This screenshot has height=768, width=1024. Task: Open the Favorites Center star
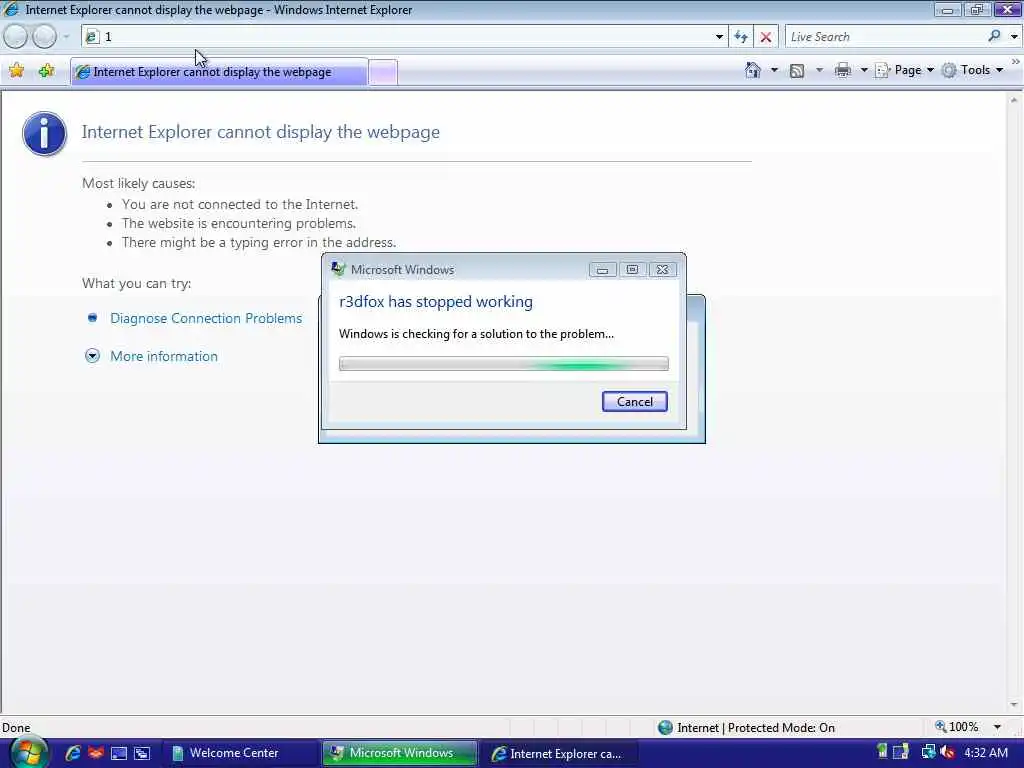click(16, 71)
